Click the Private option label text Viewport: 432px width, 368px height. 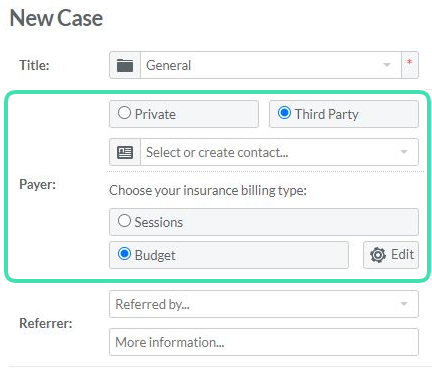pos(155,114)
